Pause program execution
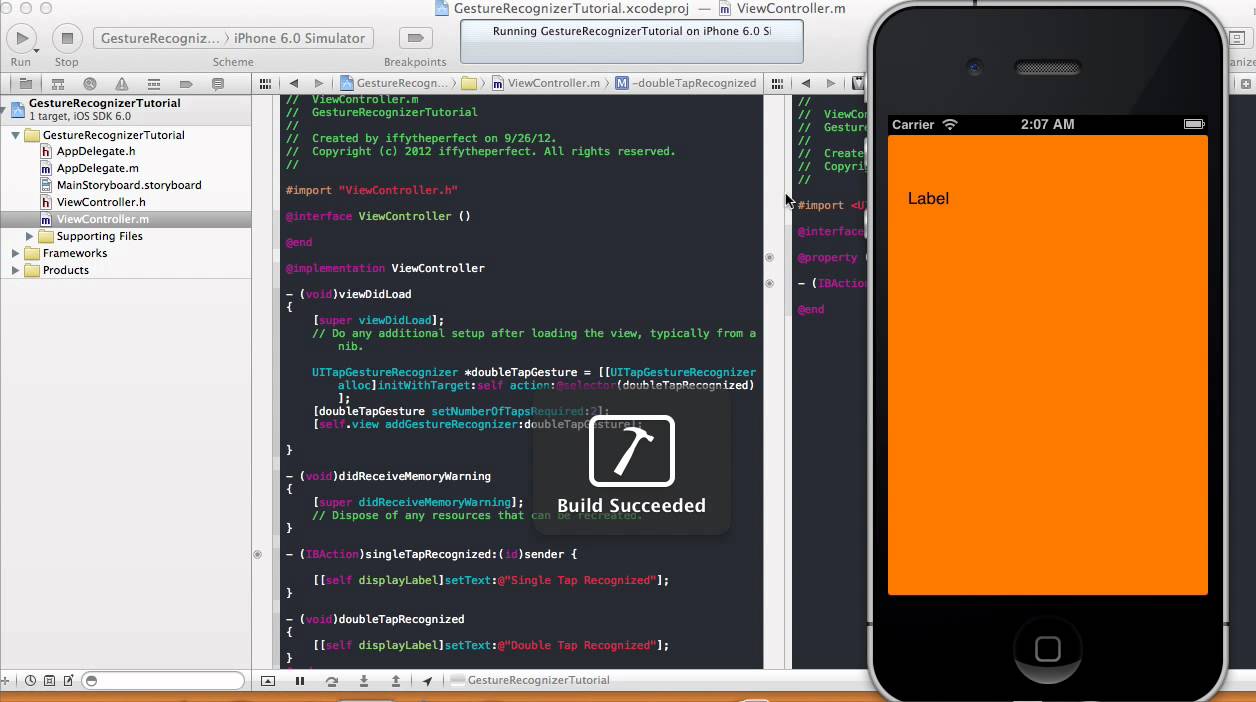The width and height of the screenshot is (1256, 702). click(300, 681)
